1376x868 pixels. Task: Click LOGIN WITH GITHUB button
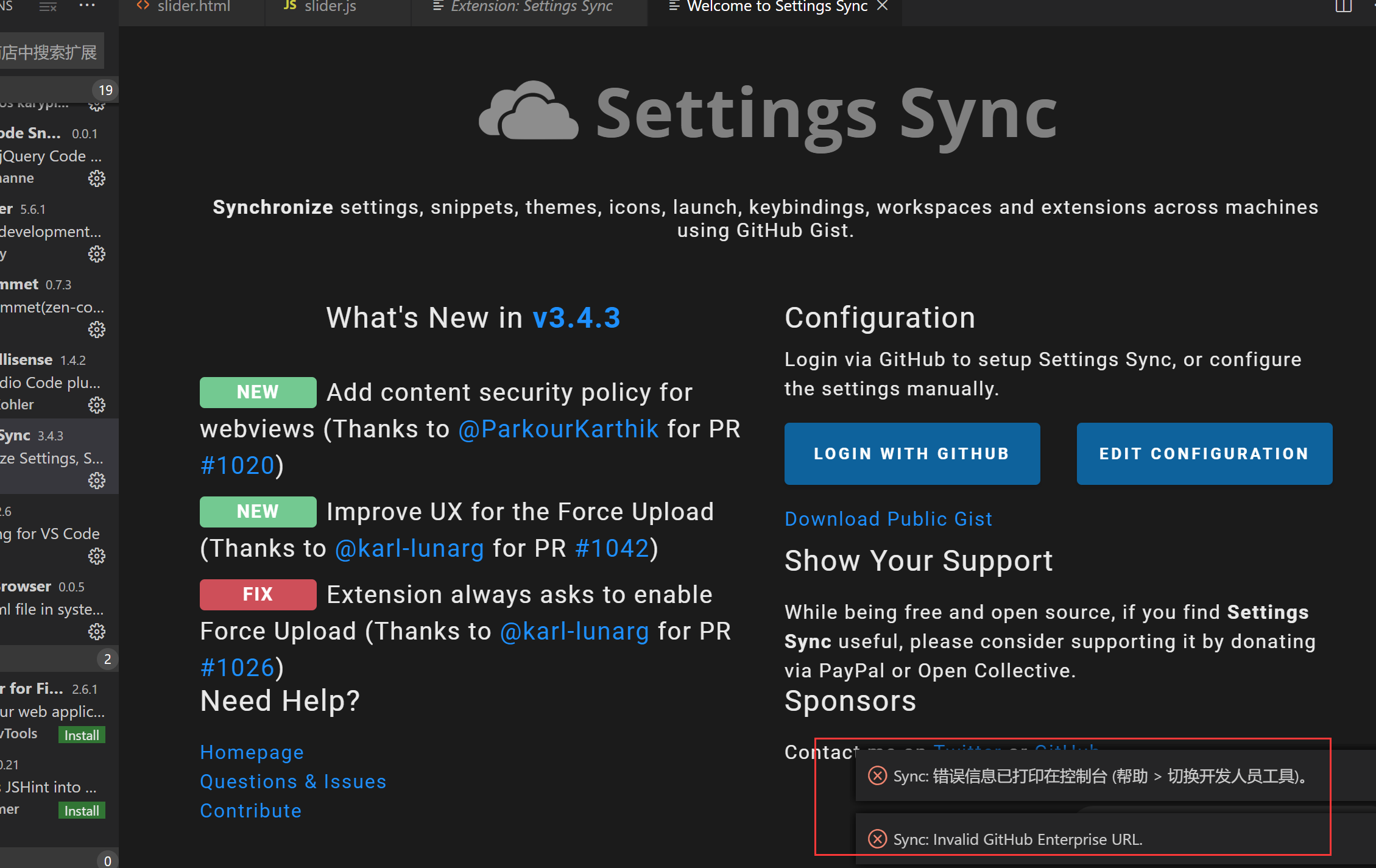[x=912, y=454]
